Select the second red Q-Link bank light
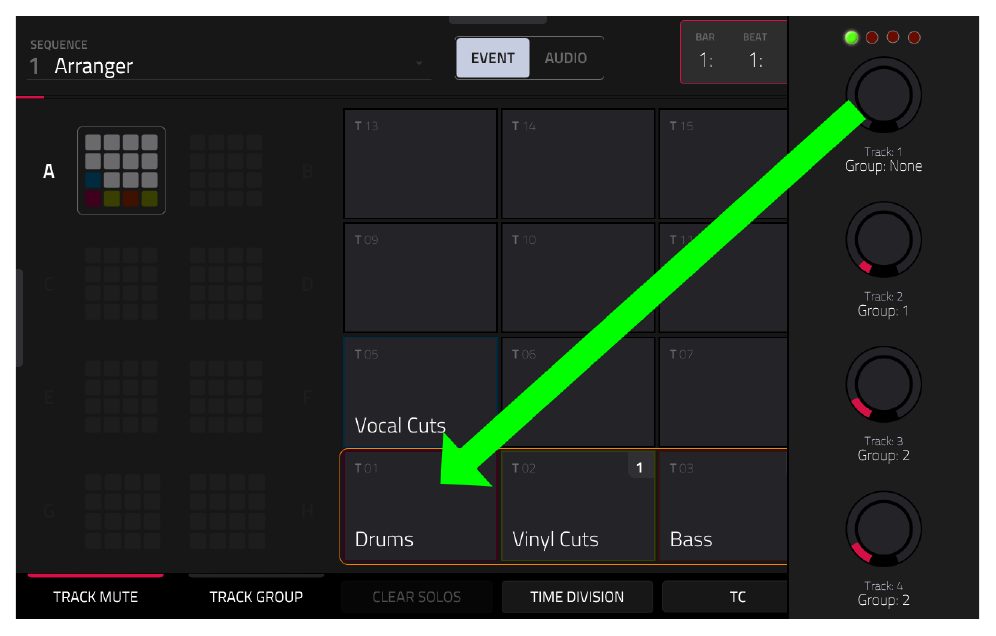The height and width of the screenshot is (636, 996). (892, 37)
